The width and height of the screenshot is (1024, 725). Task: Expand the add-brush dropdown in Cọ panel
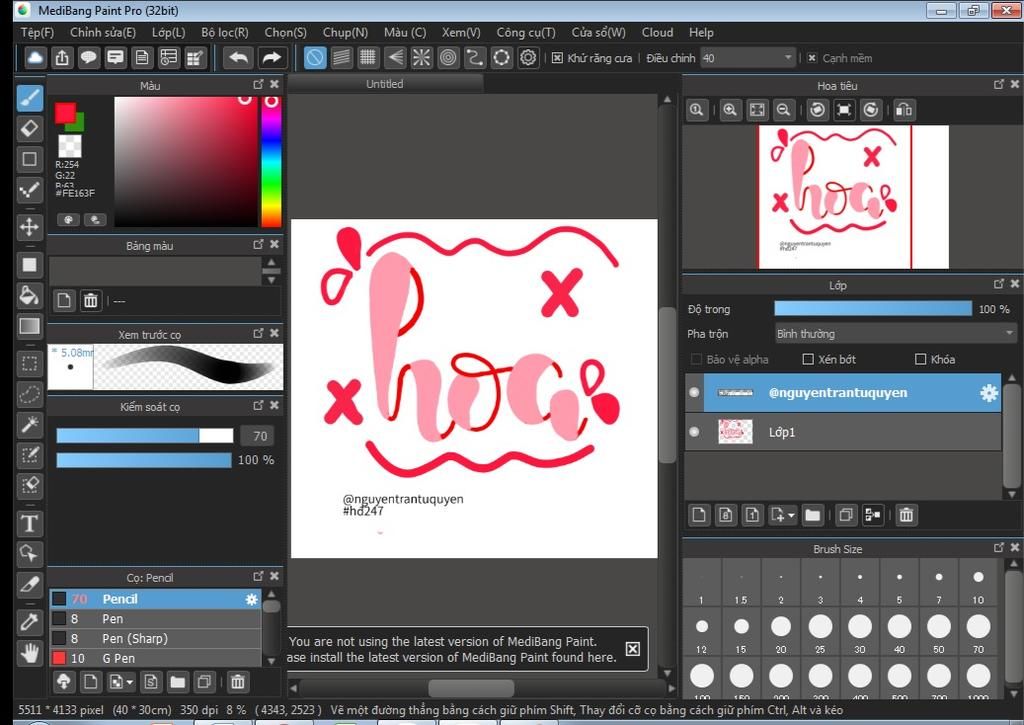pyautogui.click(x=130, y=683)
